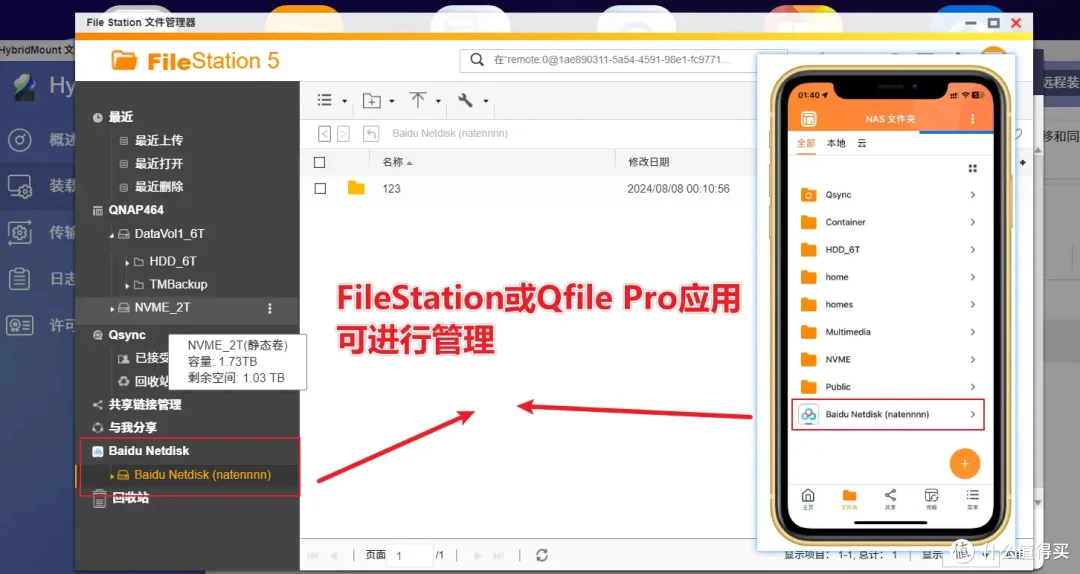Open tools dropdown arrow
Screen dimensions: 1080x574
click(486, 101)
